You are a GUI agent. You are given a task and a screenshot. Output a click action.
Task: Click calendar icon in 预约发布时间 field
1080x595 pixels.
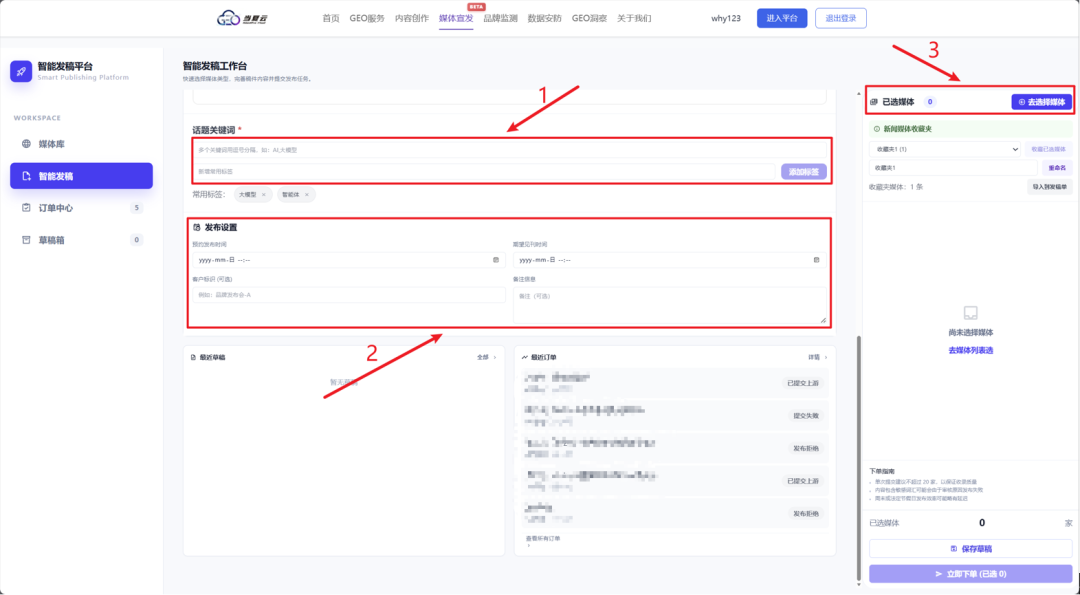click(496, 260)
